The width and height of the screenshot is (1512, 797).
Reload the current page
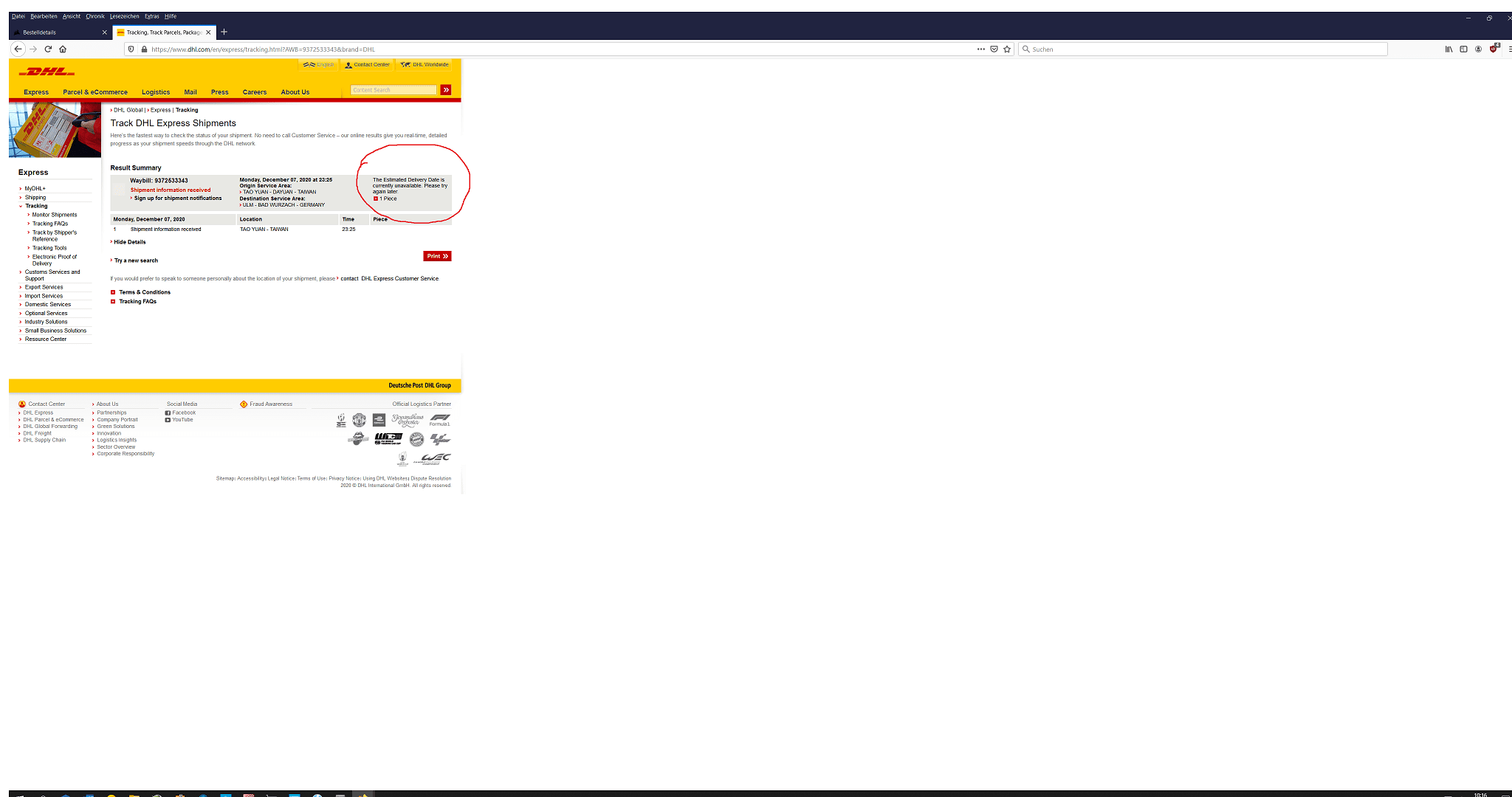tap(48, 49)
